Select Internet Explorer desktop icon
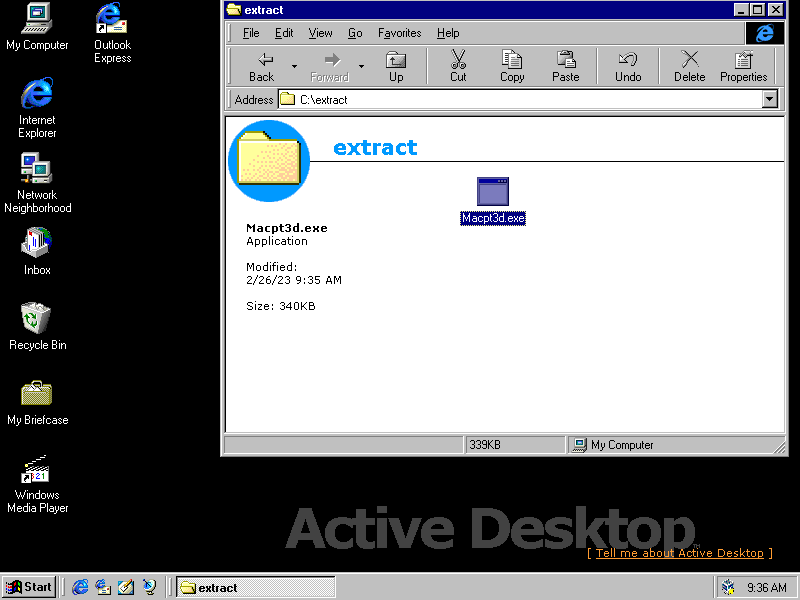The image size is (800, 600). coord(37,108)
